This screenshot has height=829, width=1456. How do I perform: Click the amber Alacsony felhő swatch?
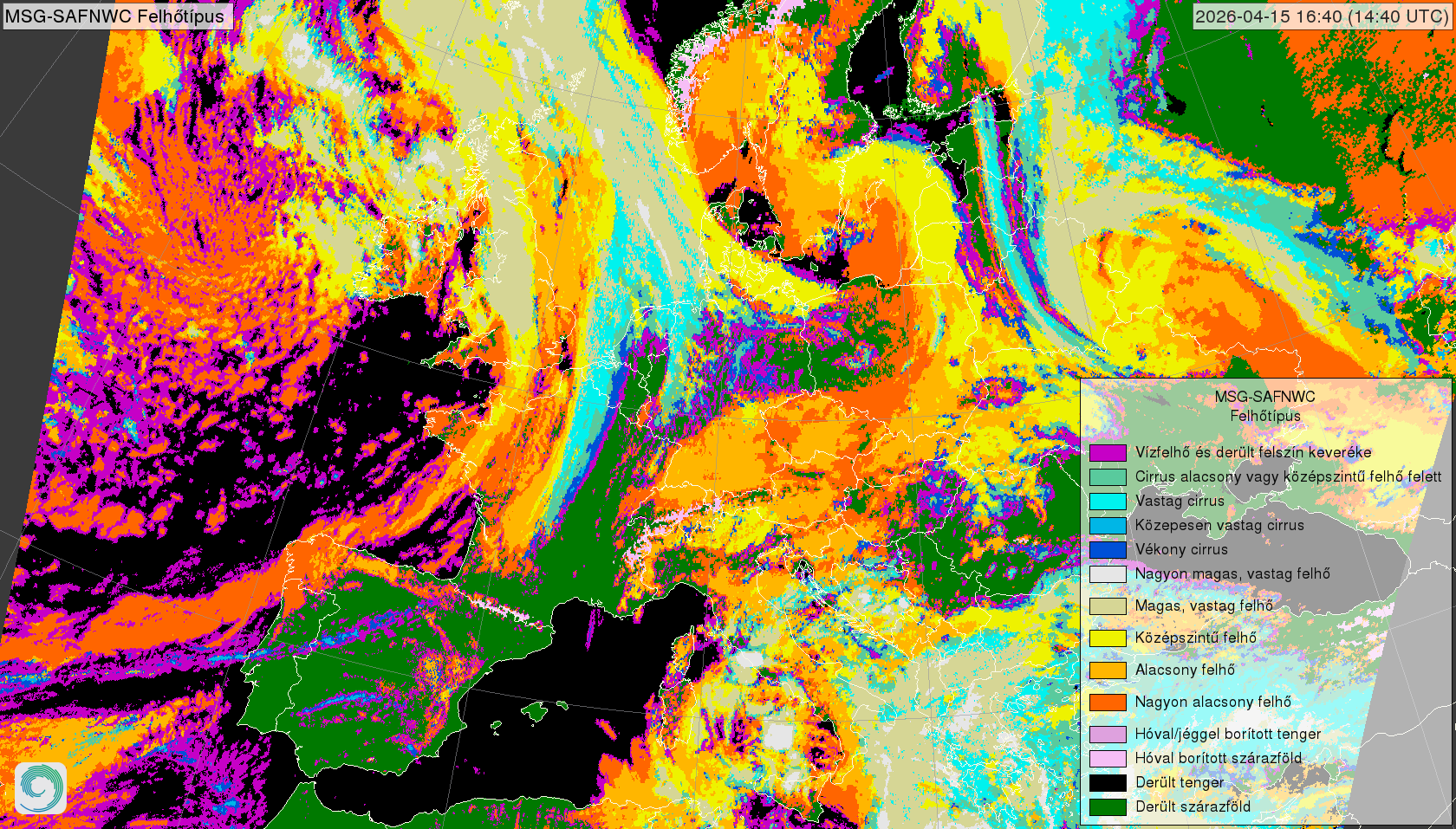1108,670
